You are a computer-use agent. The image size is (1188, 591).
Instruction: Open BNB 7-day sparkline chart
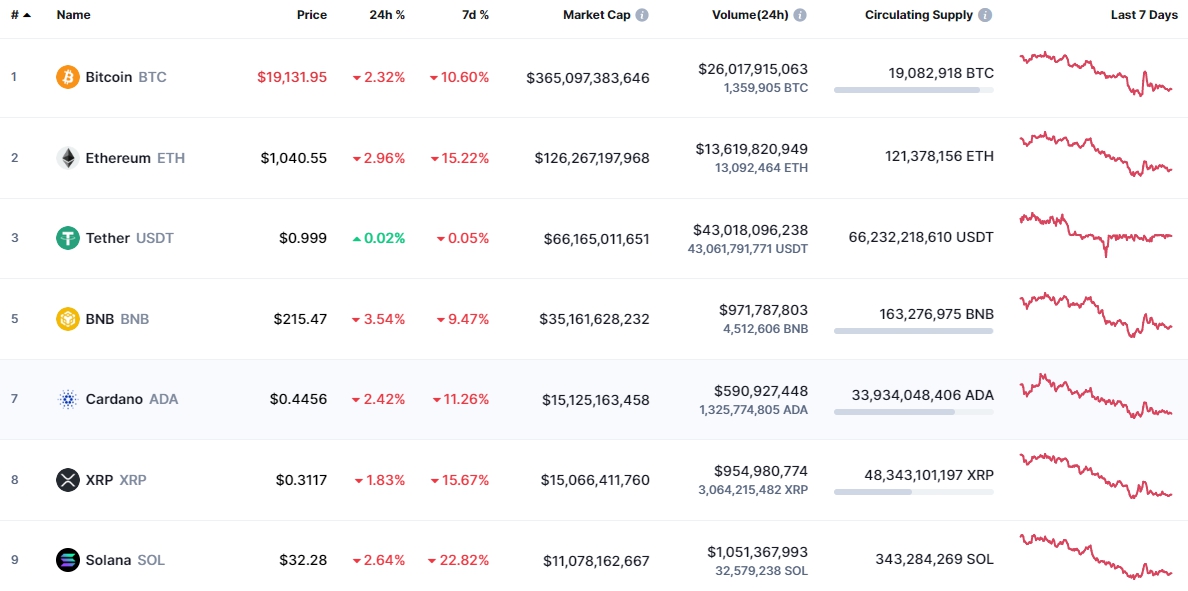pyautogui.click(x=1096, y=315)
